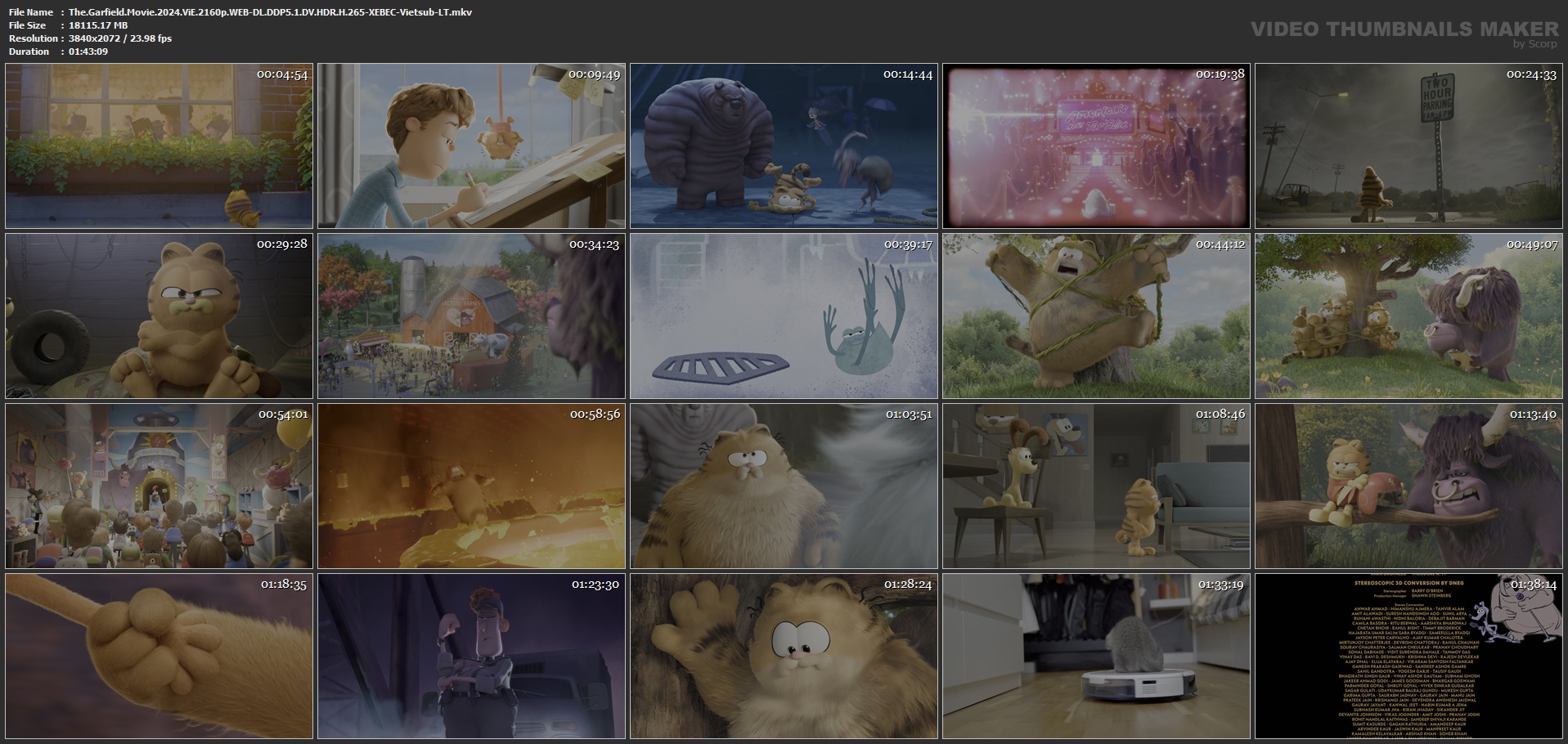
Task: Click the 01:28:24 thumbnail of the waving cat
Action: (784, 656)
